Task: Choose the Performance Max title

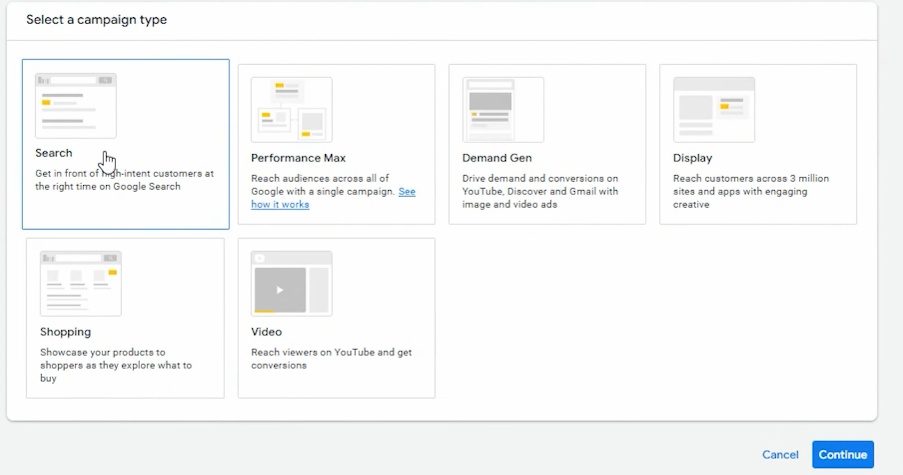Action: (x=298, y=158)
